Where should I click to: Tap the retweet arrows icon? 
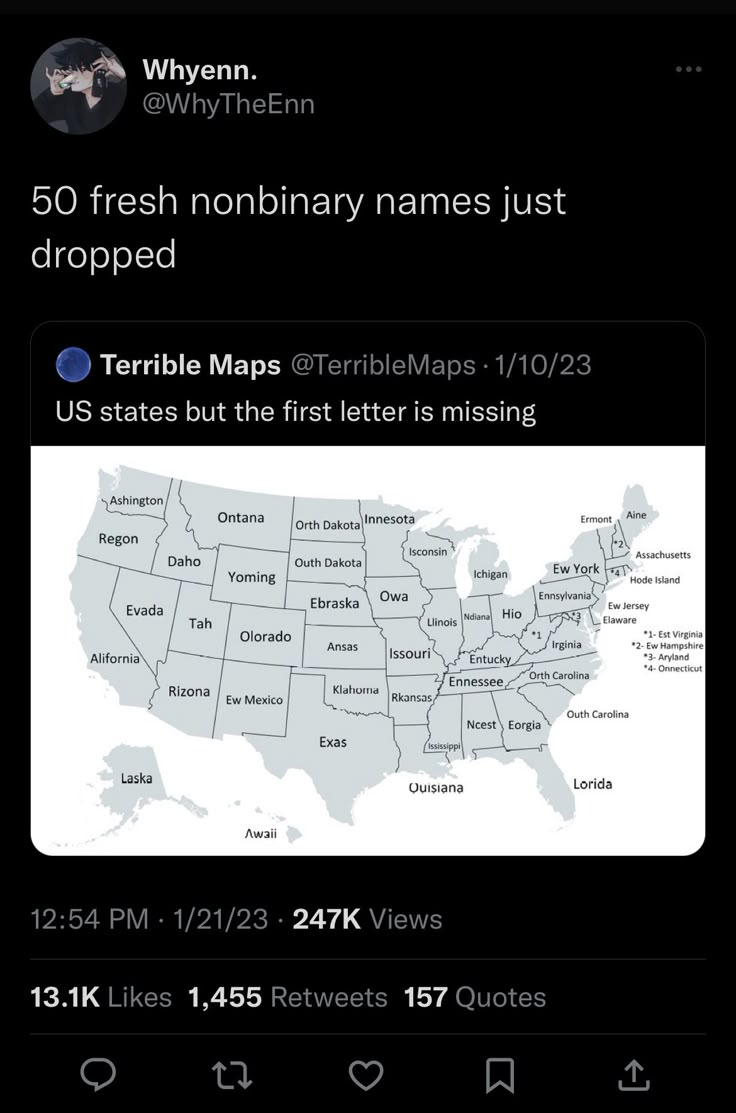point(234,1076)
